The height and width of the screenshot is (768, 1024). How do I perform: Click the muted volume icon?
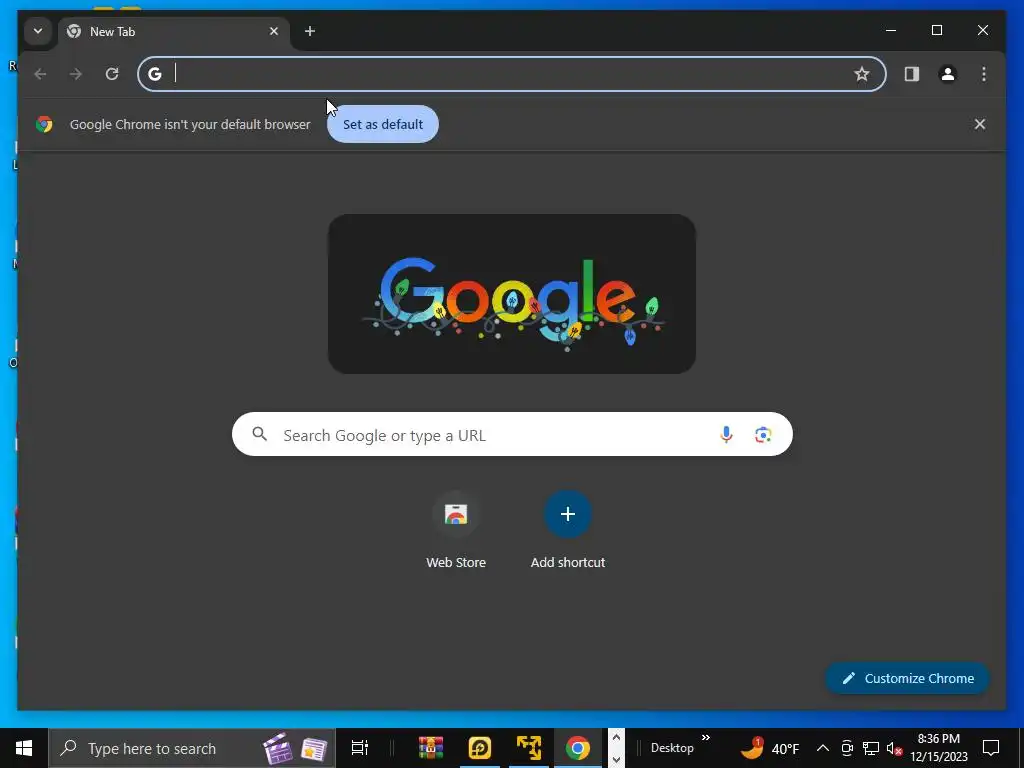[894, 748]
